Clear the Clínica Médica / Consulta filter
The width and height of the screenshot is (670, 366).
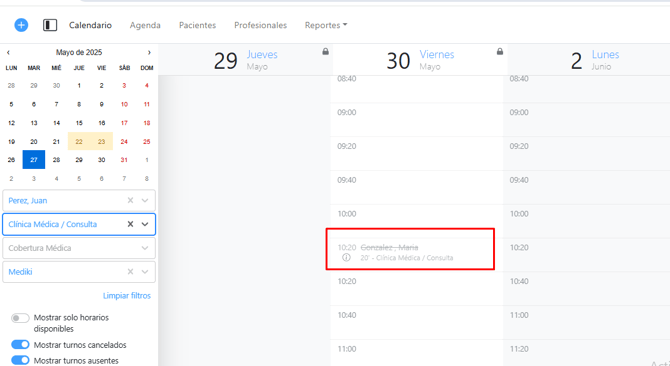[x=130, y=224]
